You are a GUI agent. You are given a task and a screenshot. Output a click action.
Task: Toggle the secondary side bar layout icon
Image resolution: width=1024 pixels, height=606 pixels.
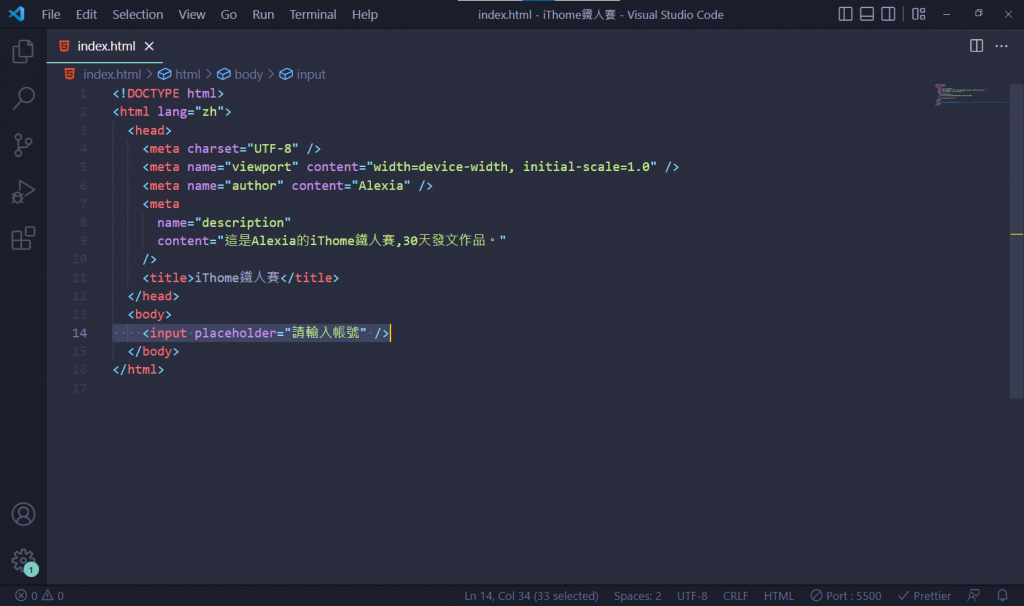tap(888, 14)
